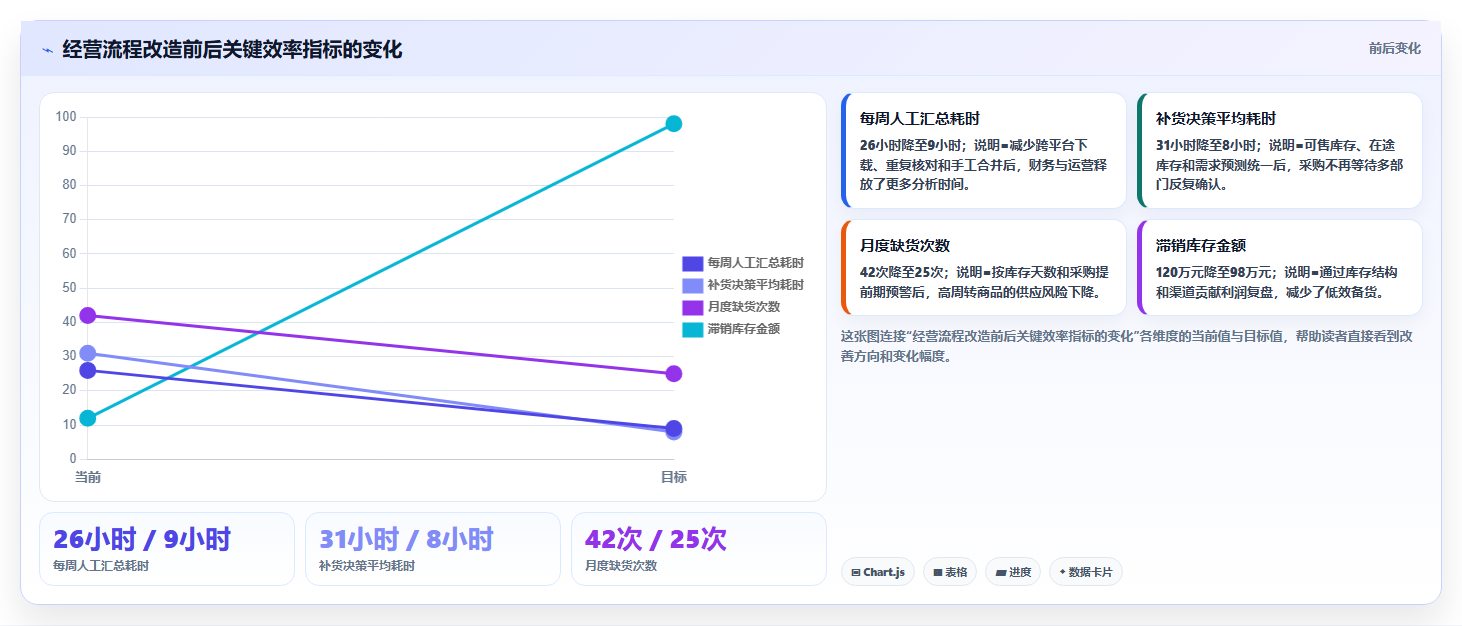Click the 月度缺货次数 legend label
This screenshot has height=626, width=1462.
coord(743,307)
